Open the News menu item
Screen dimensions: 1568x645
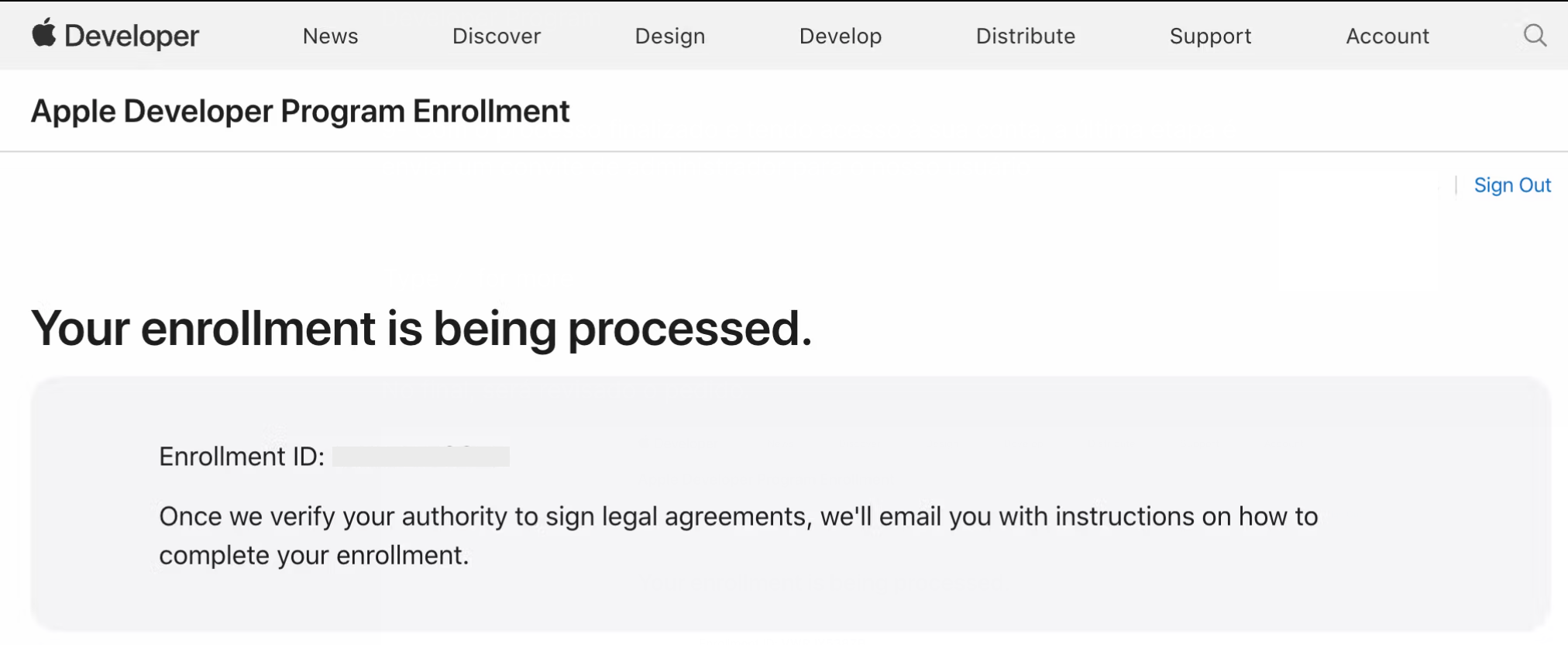tap(330, 36)
